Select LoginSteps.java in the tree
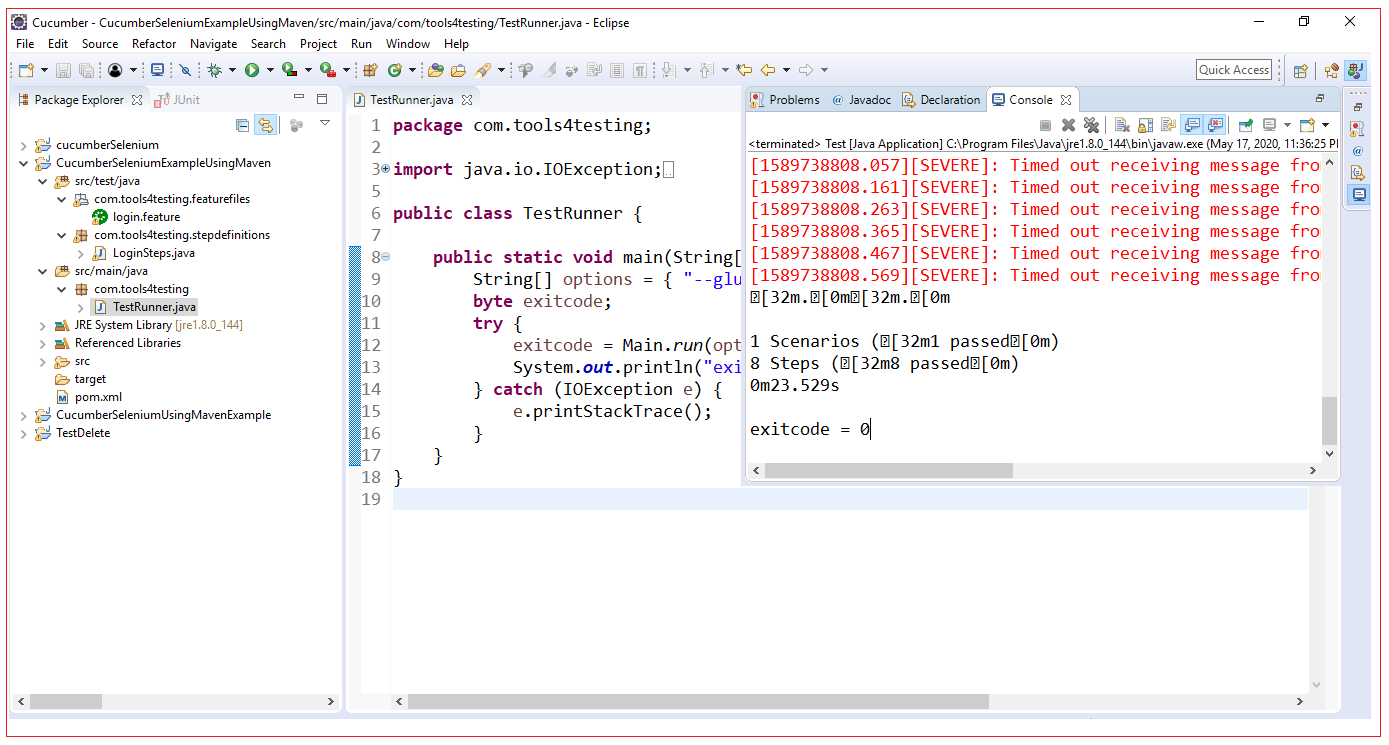1389x745 pixels. [153, 253]
